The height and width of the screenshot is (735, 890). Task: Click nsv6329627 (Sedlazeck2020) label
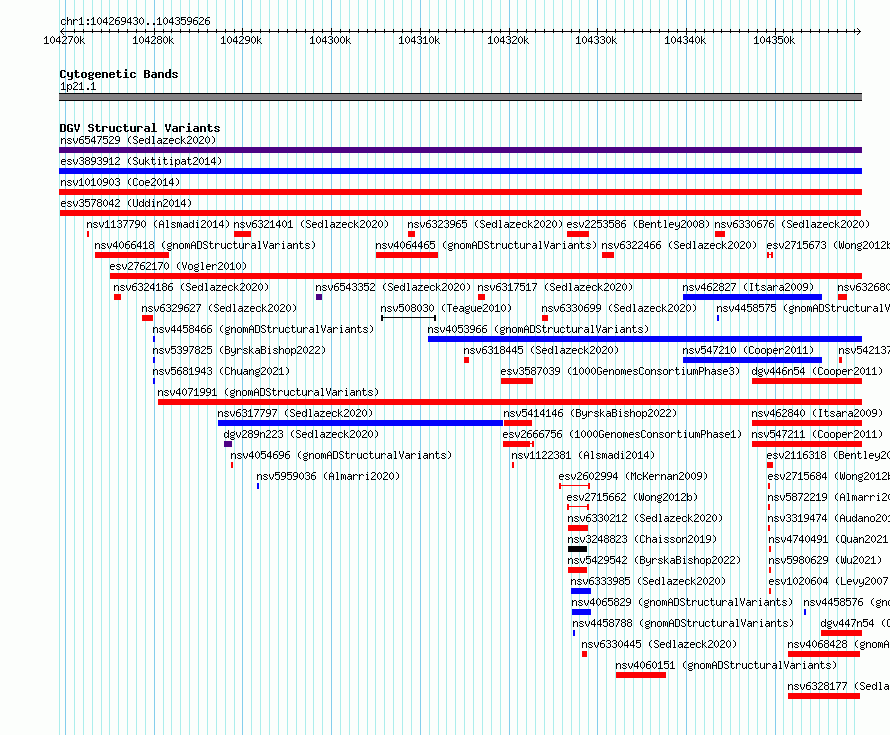point(219,308)
